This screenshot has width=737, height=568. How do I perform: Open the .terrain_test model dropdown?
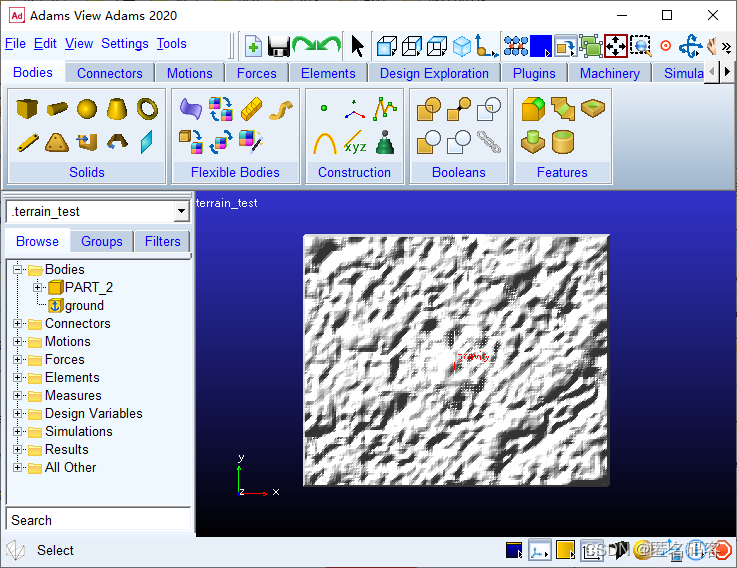tap(181, 212)
